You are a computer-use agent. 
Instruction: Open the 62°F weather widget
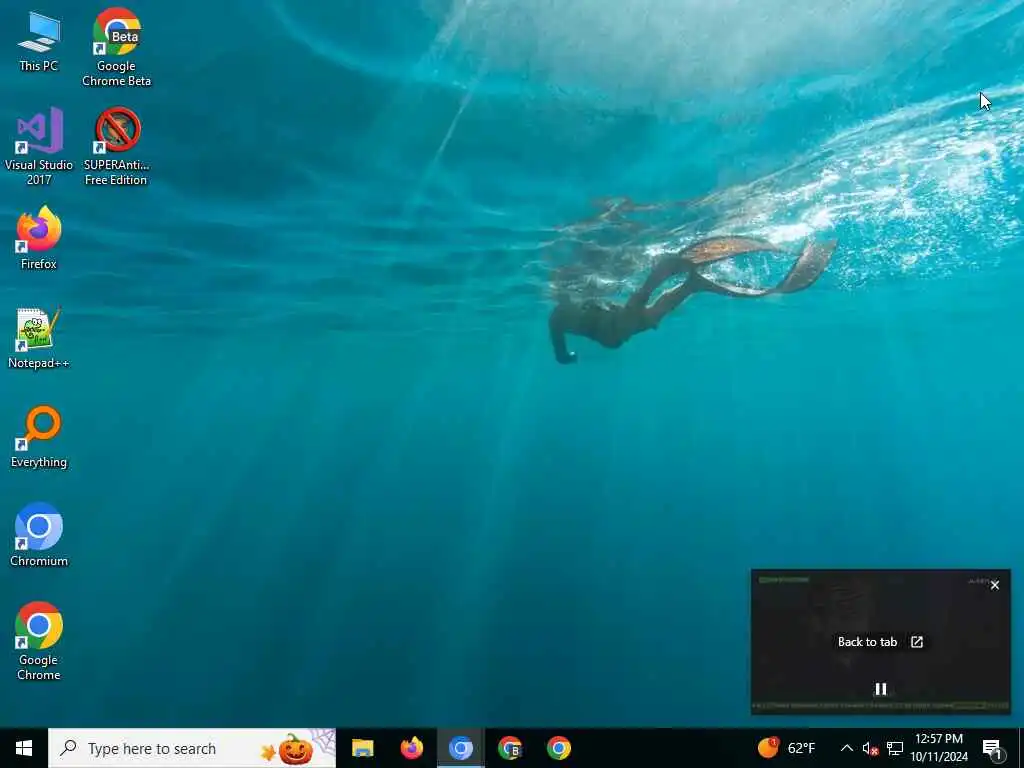tap(787, 748)
